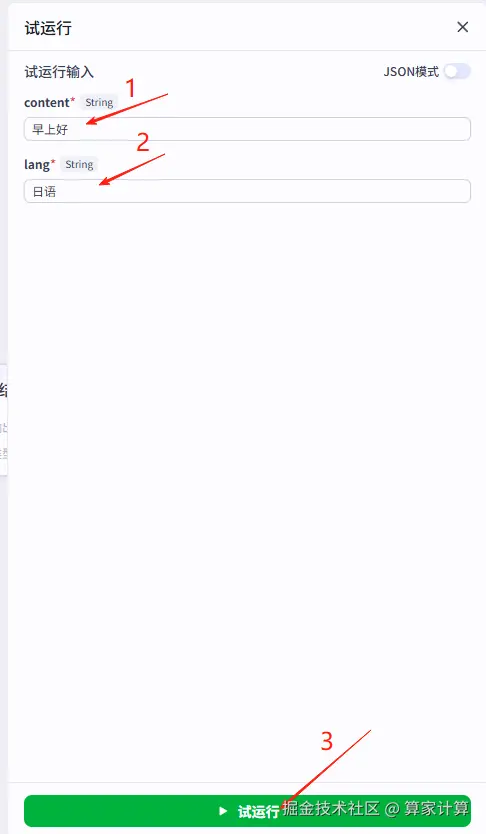Toggle the JSON模式 switch
This screenshot has width=486, height=834.
pyautogui.click(x=457, y=71)
